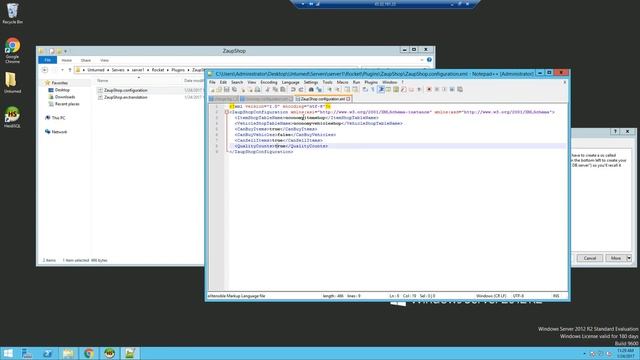The height and width of the screenshot is (360, 640).
Task: Click the QualityCounts line in editor
Action: 281,146
